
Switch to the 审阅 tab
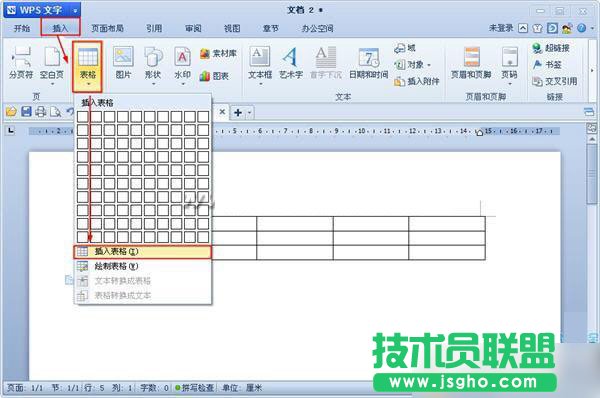tap(193, 28)
